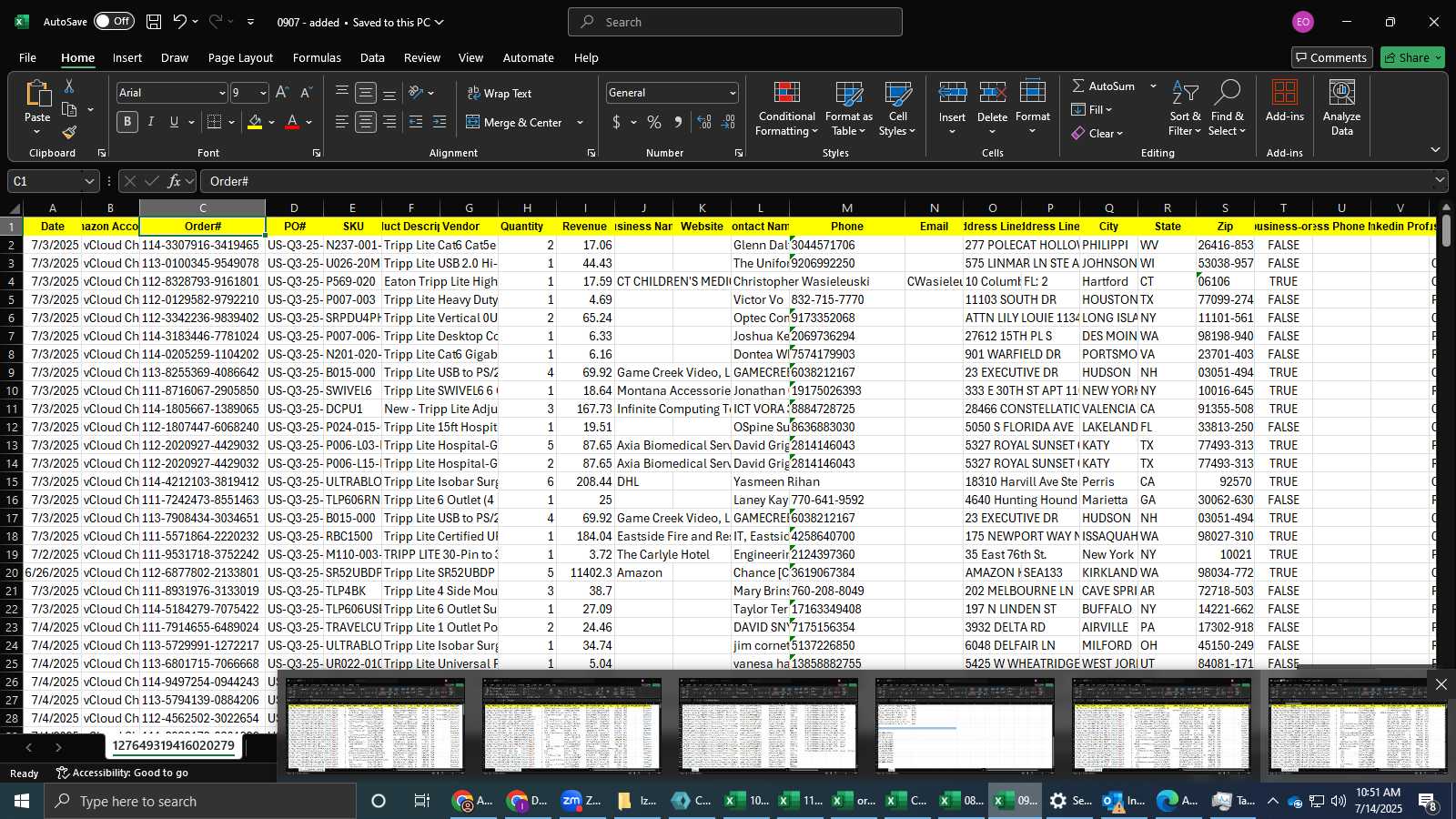Click the Comments button
Screen dimensions: 1456x819
click(x=1331, y=57)
